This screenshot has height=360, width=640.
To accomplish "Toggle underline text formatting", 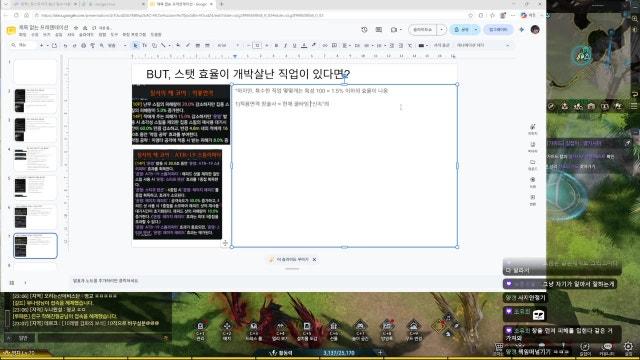I will tap(294, 45).
